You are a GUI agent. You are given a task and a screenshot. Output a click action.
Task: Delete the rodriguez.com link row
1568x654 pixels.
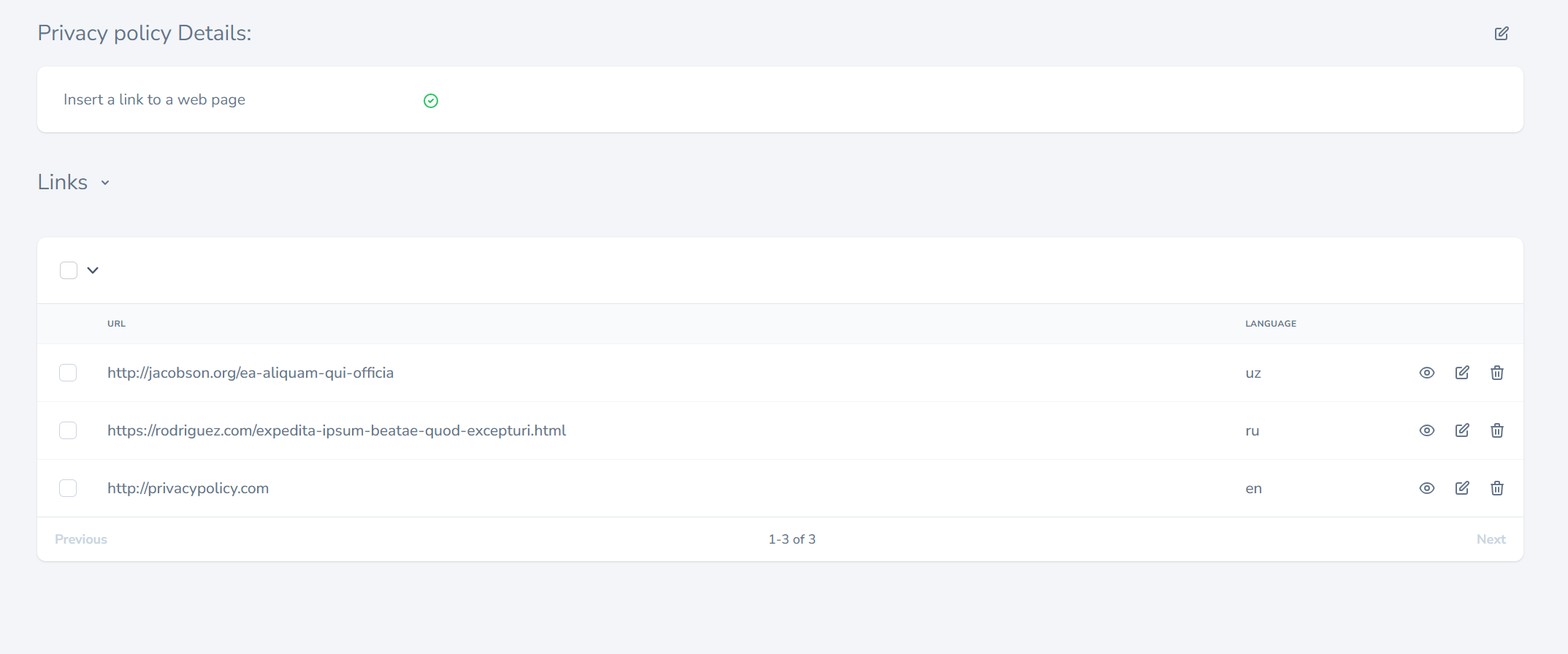point(1496,430)
